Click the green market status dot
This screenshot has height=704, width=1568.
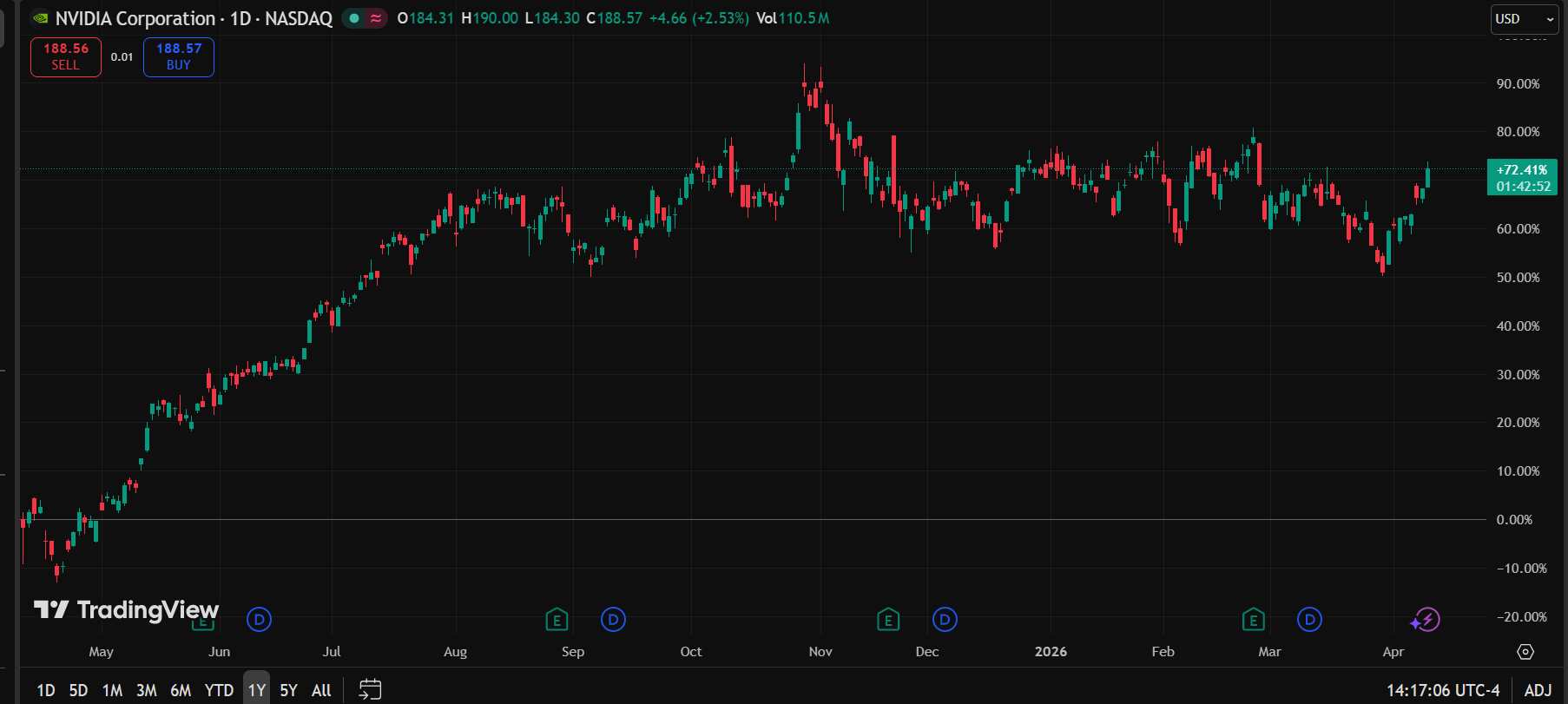coord(354,18)
